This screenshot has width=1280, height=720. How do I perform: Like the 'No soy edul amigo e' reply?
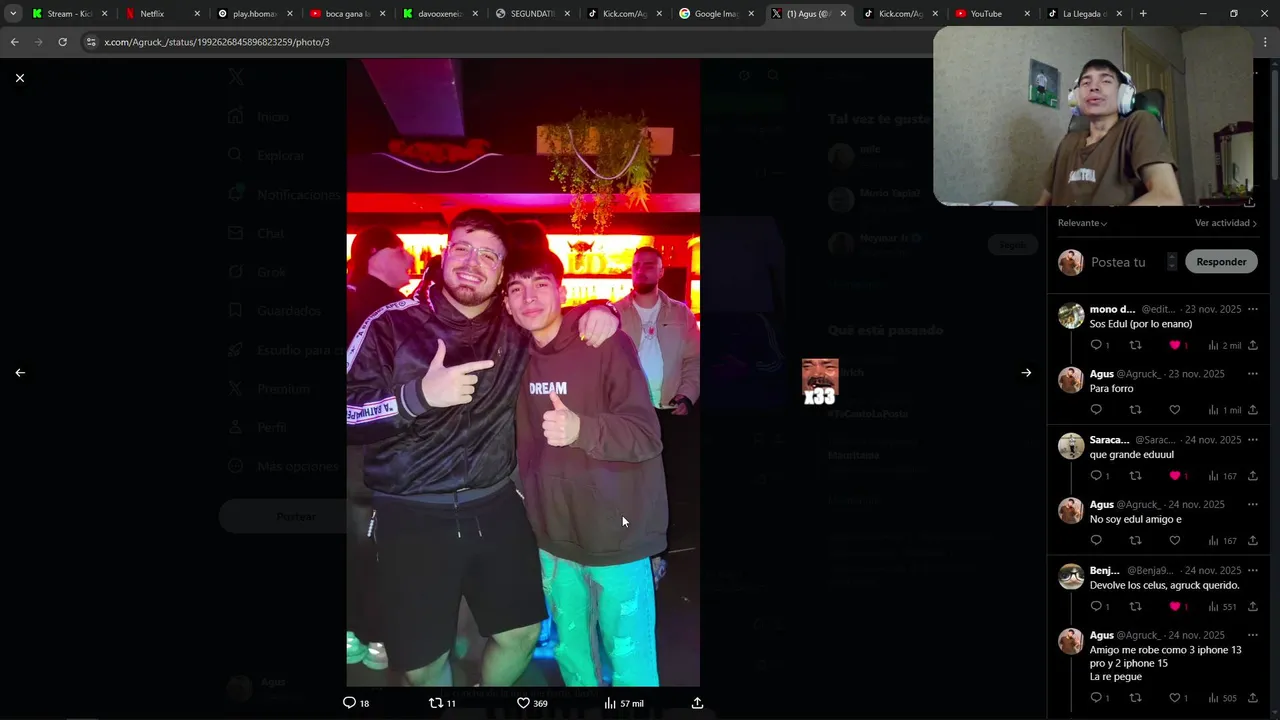pyautogui.click(x=1175, y=541)
